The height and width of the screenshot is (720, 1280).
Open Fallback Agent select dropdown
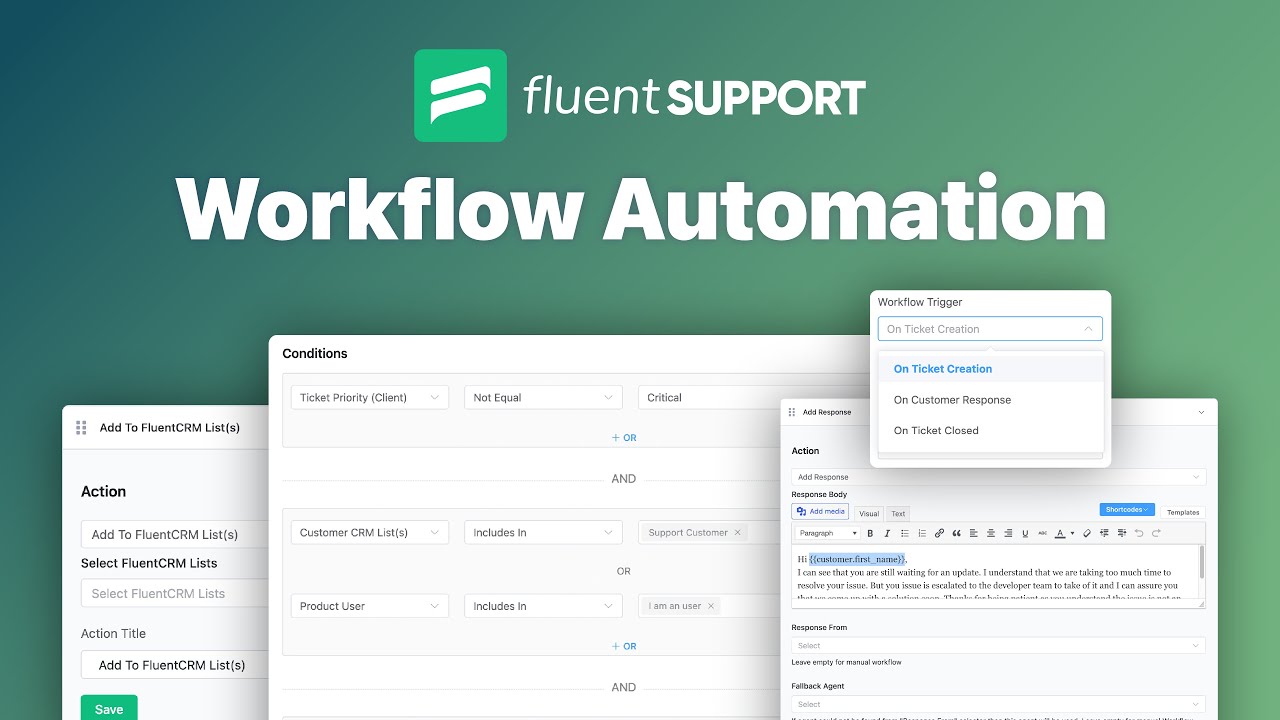tap(998, 704)
